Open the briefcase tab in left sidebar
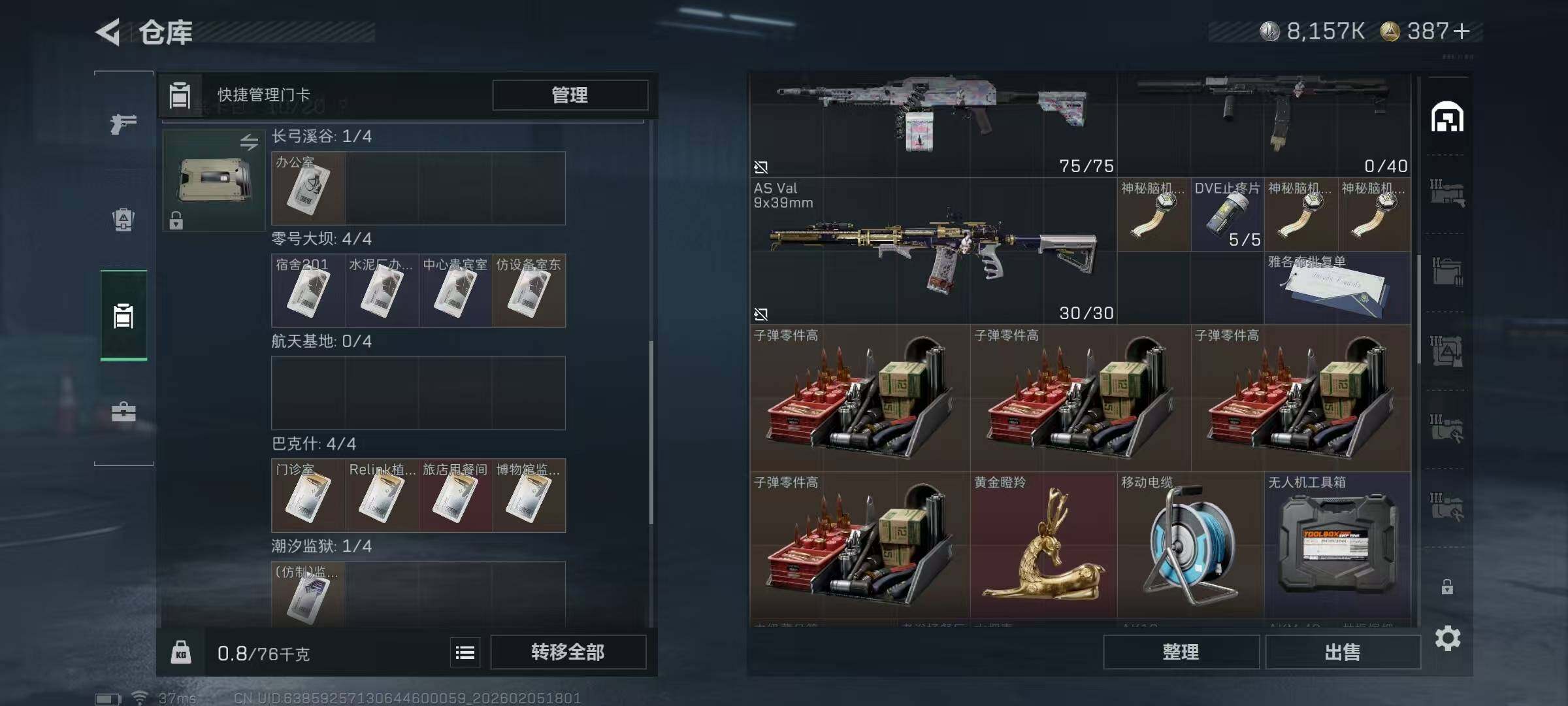 coord(123,412)
